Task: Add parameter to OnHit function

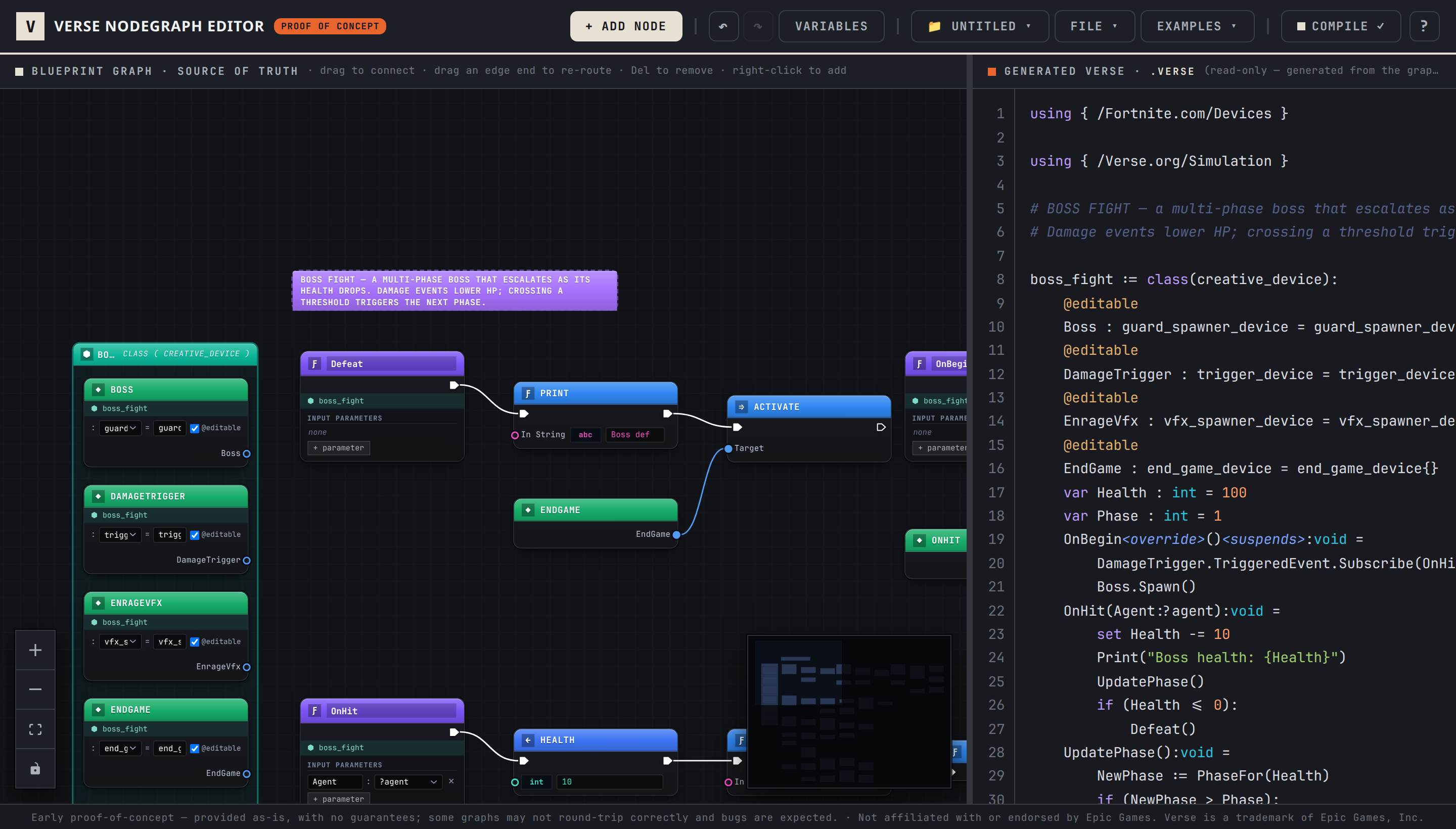Action: [x=339, y=798]
